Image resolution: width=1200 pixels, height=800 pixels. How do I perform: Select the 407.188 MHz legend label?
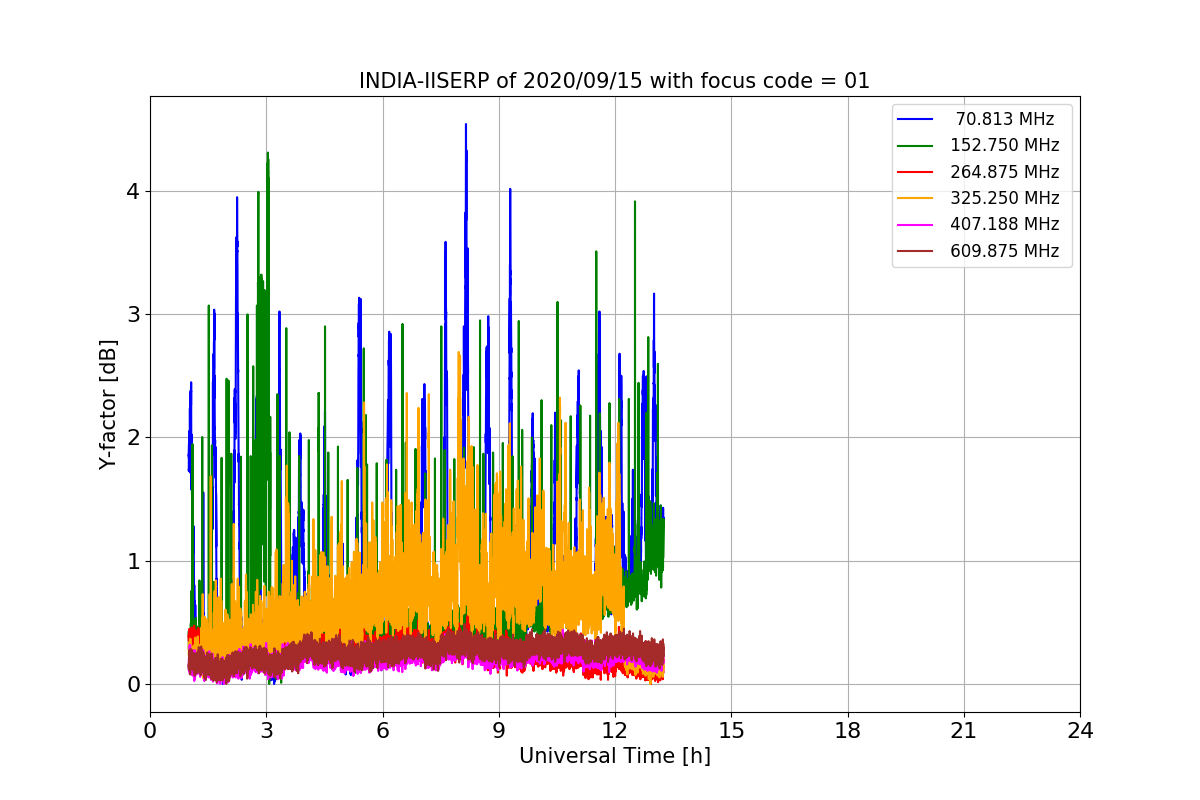(1005, 224)
